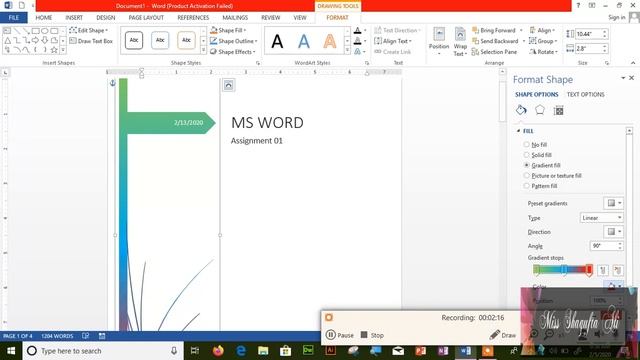Image resolution: width=640 pixels, height=360 pixels.
Task: Select the Pattern fill option
Action: (x=540, y=186)
